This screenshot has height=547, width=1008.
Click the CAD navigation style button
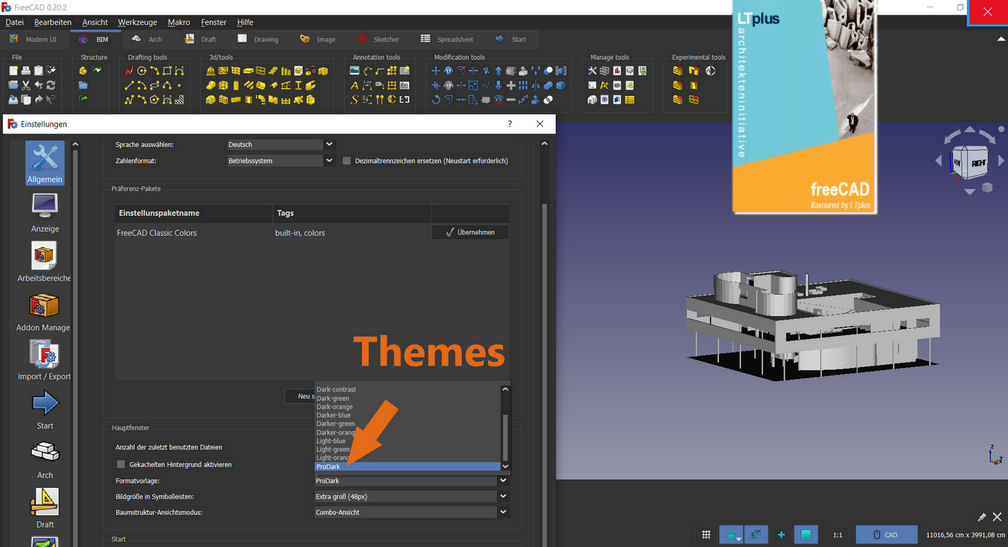coord(886,534)
